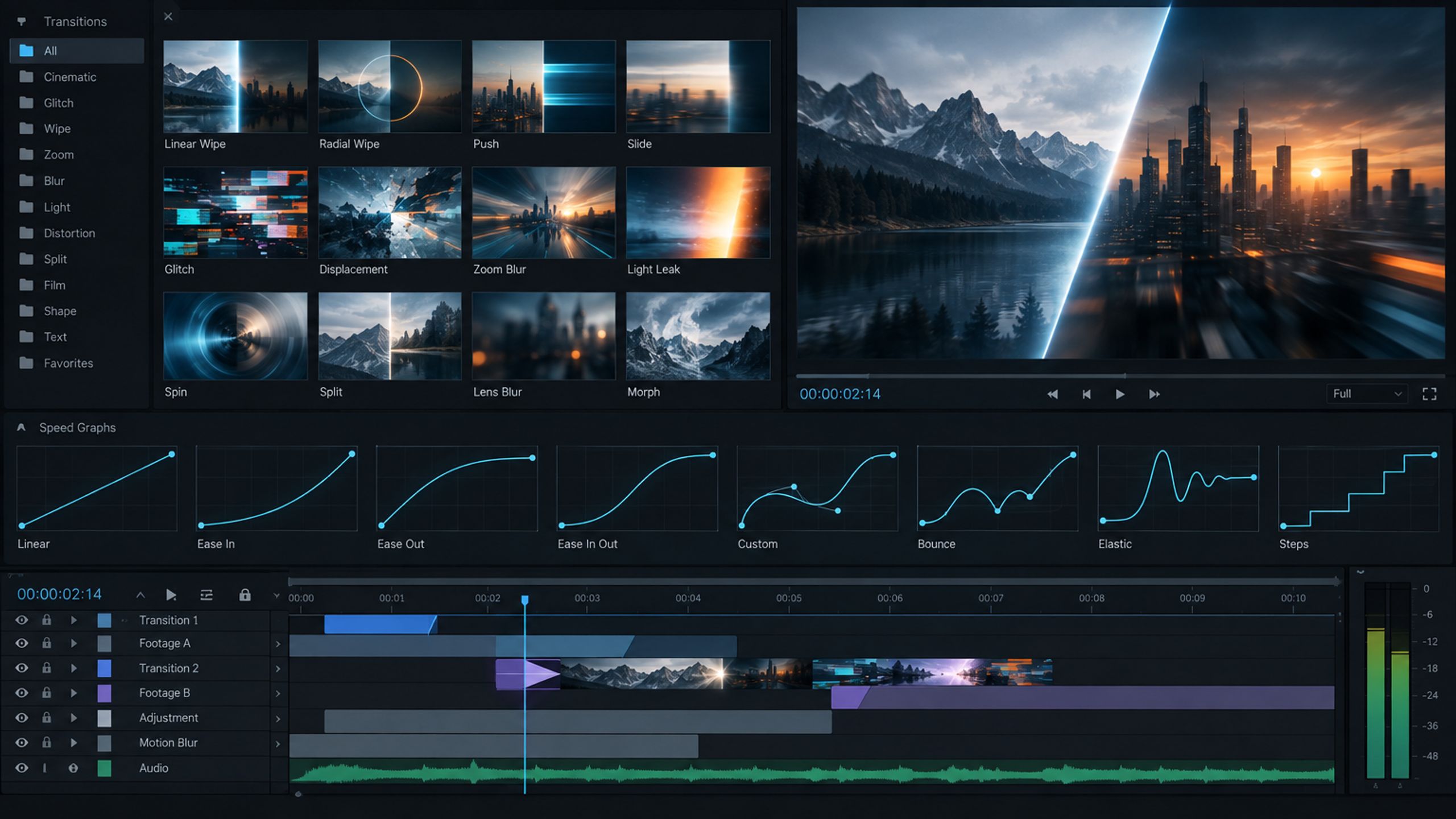Step back one frame in preview

click(1086, 394)
